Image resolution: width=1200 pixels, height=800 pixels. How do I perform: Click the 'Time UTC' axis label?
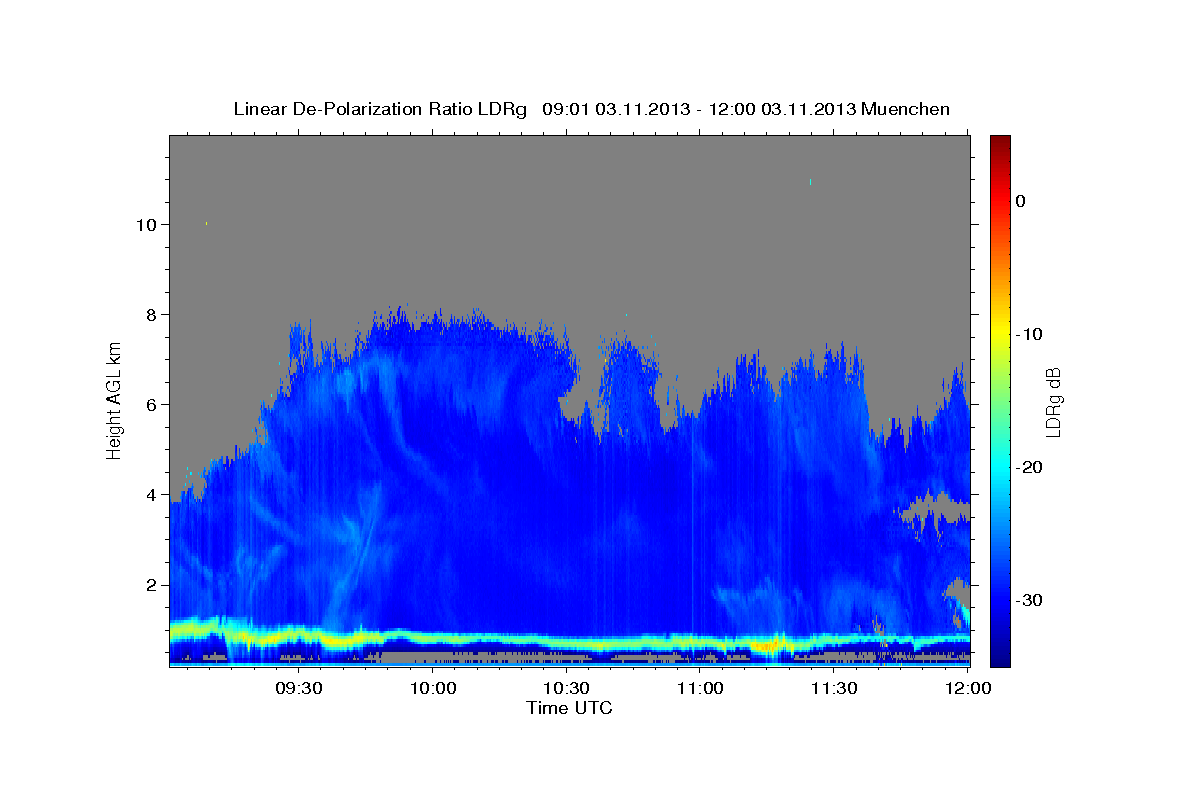tap(569, 708)
